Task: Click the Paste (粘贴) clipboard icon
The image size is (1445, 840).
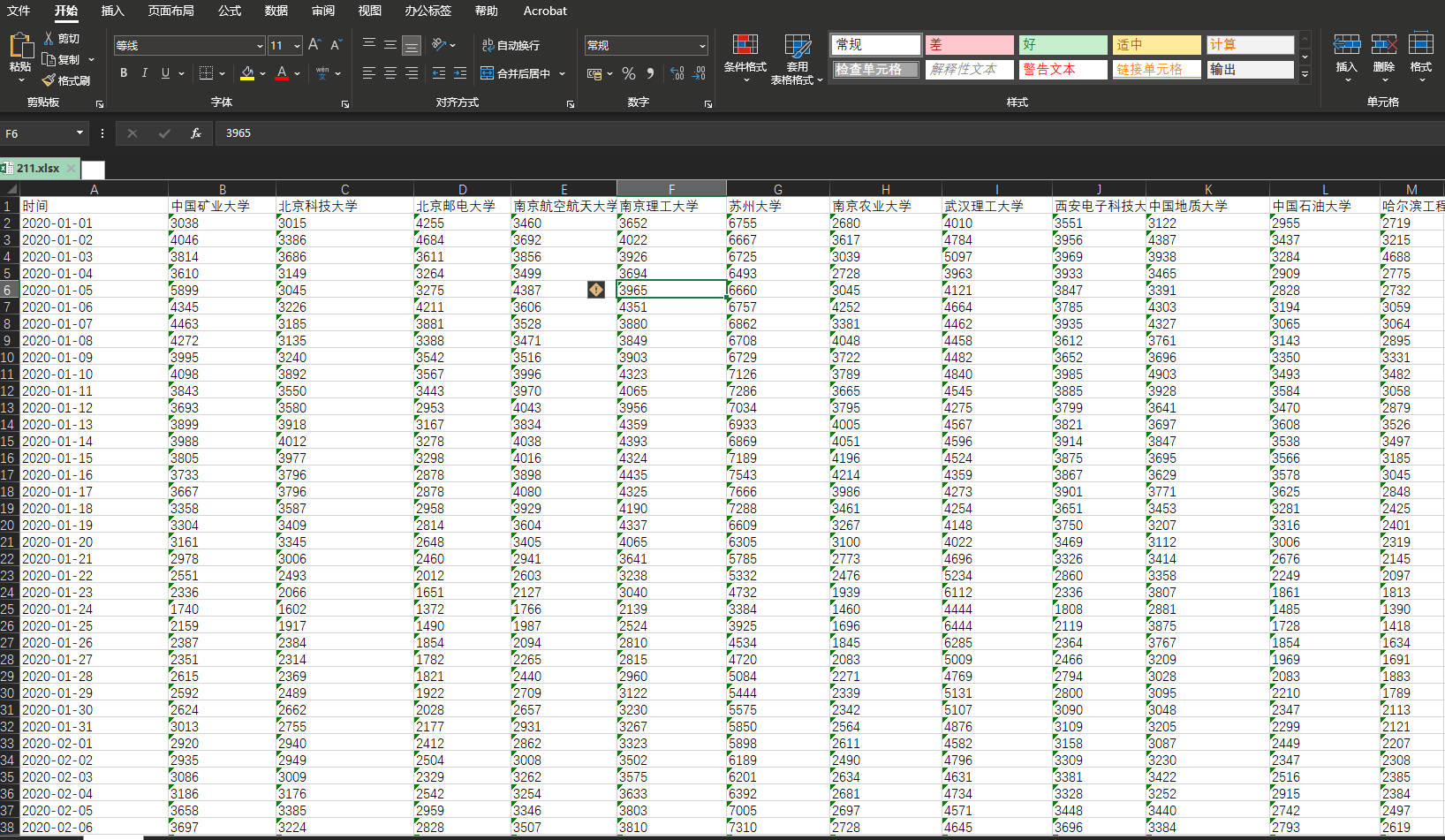Action: (20, 46)
